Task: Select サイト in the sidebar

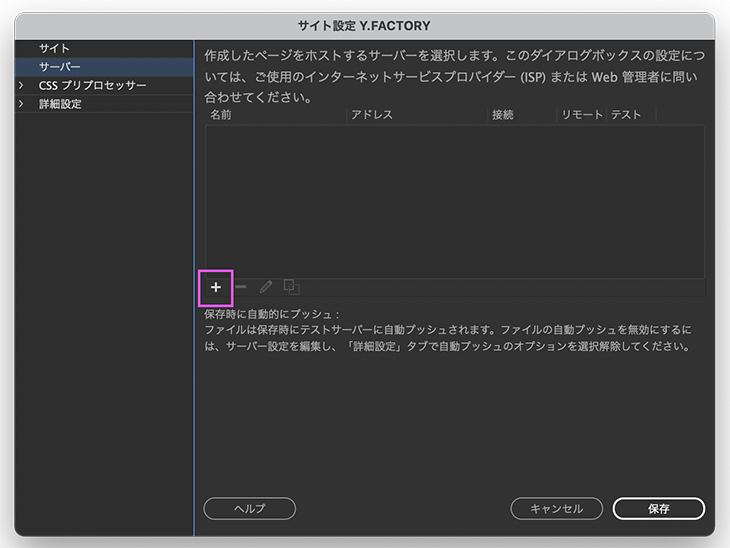Action: [x=104, y=48]
